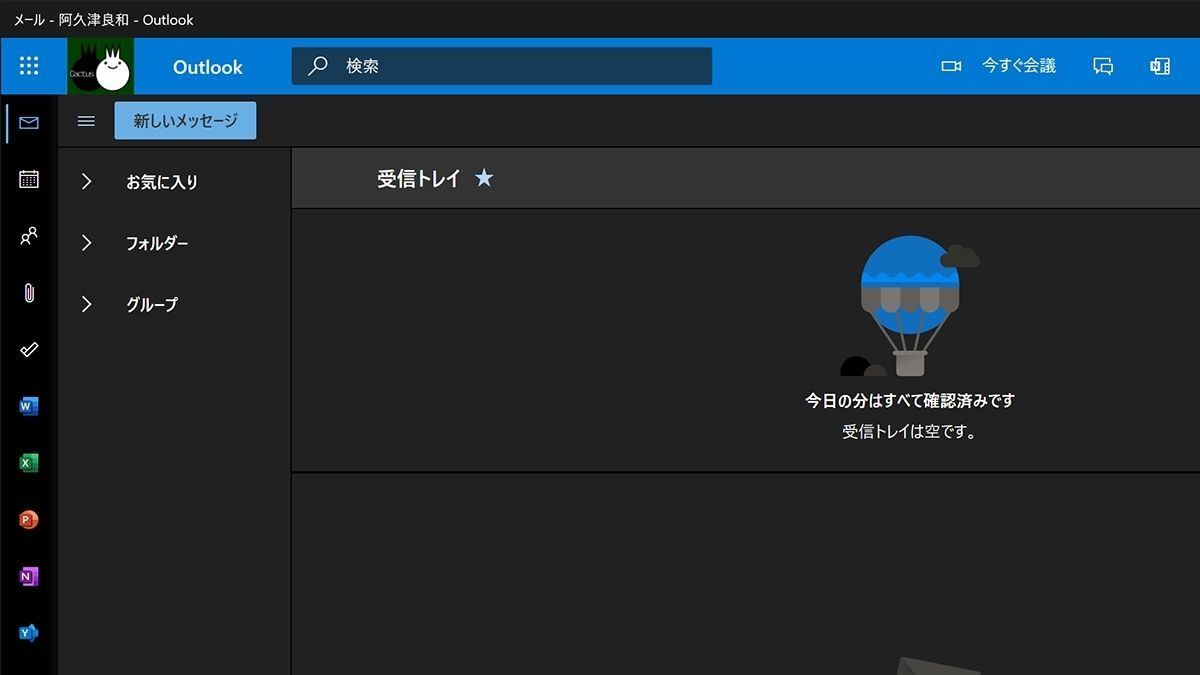Start 今すぐ会議 meeting
Viewport: 1200px width, 675px height.
1019,66
